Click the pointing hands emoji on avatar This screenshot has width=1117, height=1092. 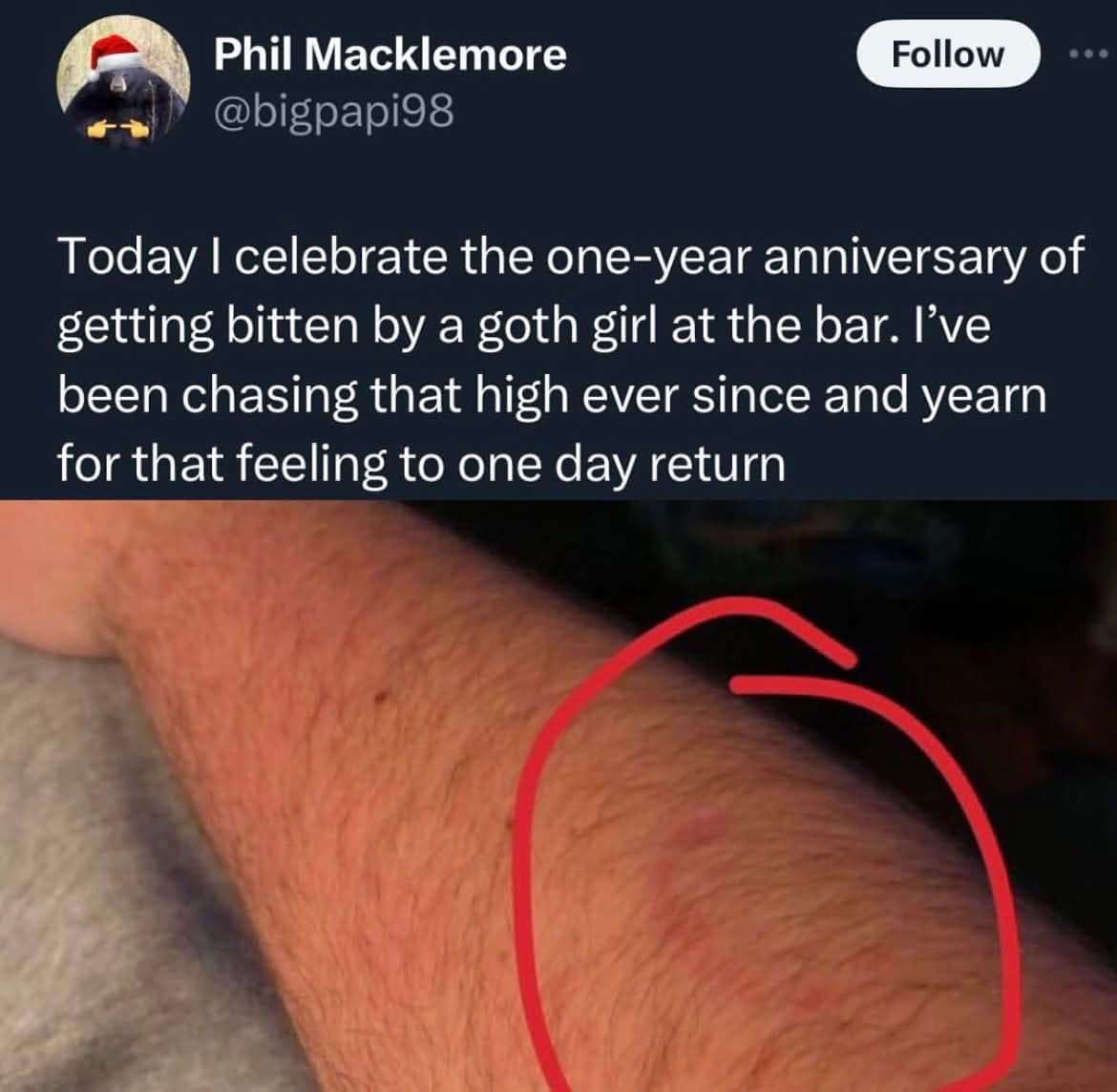(x=118, y=129)
